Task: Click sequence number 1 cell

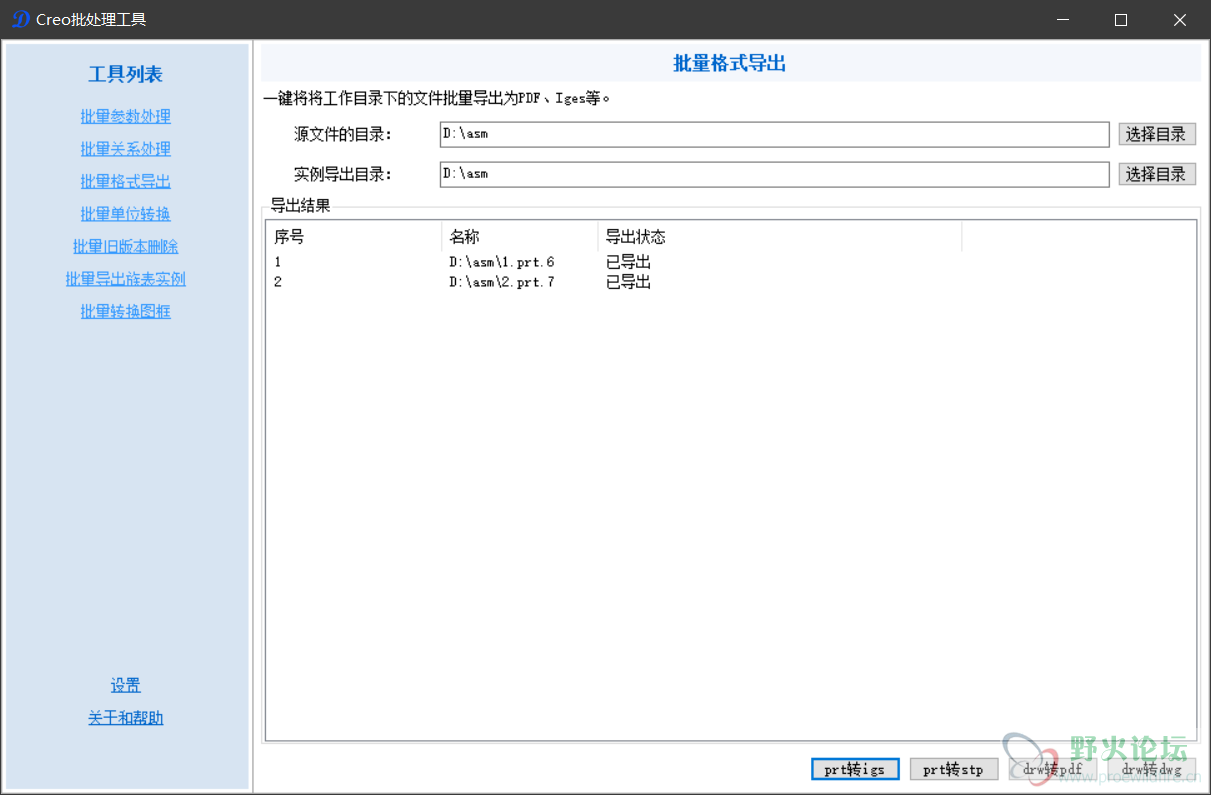Action: tap(278, 263)
